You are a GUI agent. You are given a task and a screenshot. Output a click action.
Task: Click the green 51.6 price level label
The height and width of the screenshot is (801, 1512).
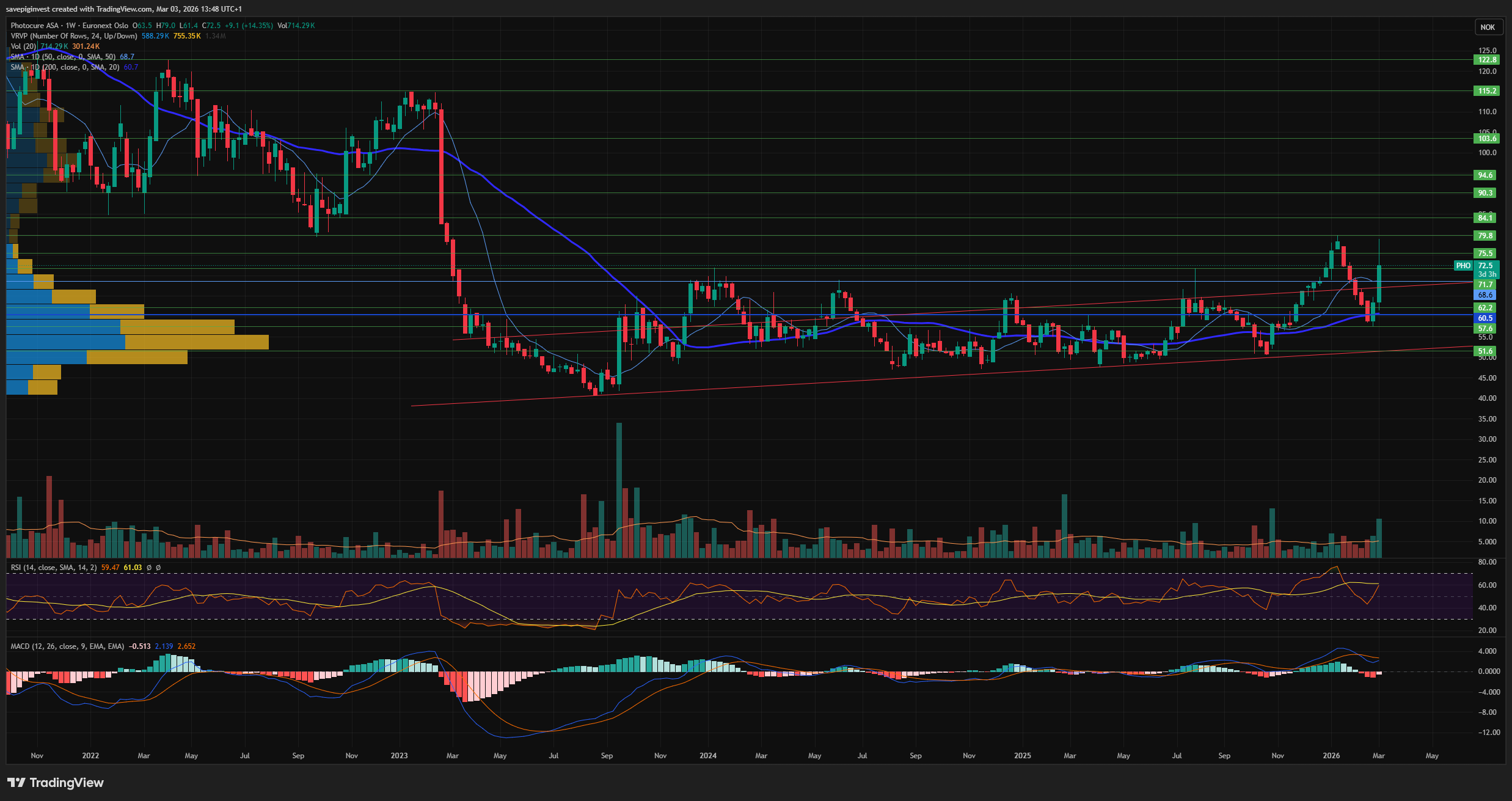coord(1485,351)
